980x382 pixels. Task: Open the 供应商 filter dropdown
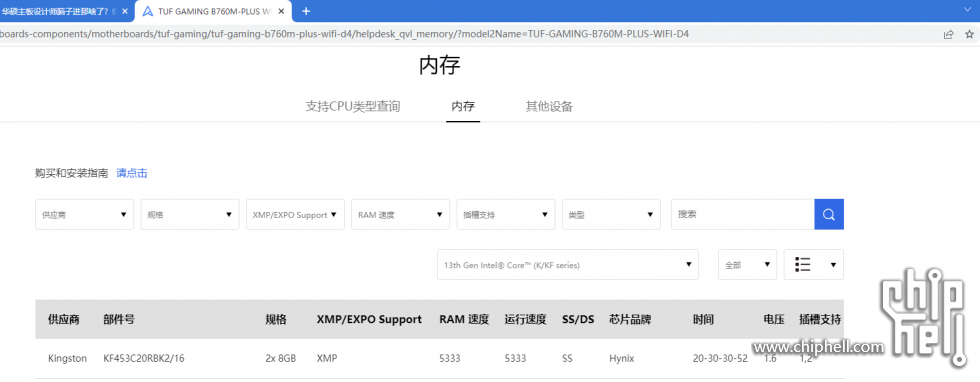click(84, 214)
